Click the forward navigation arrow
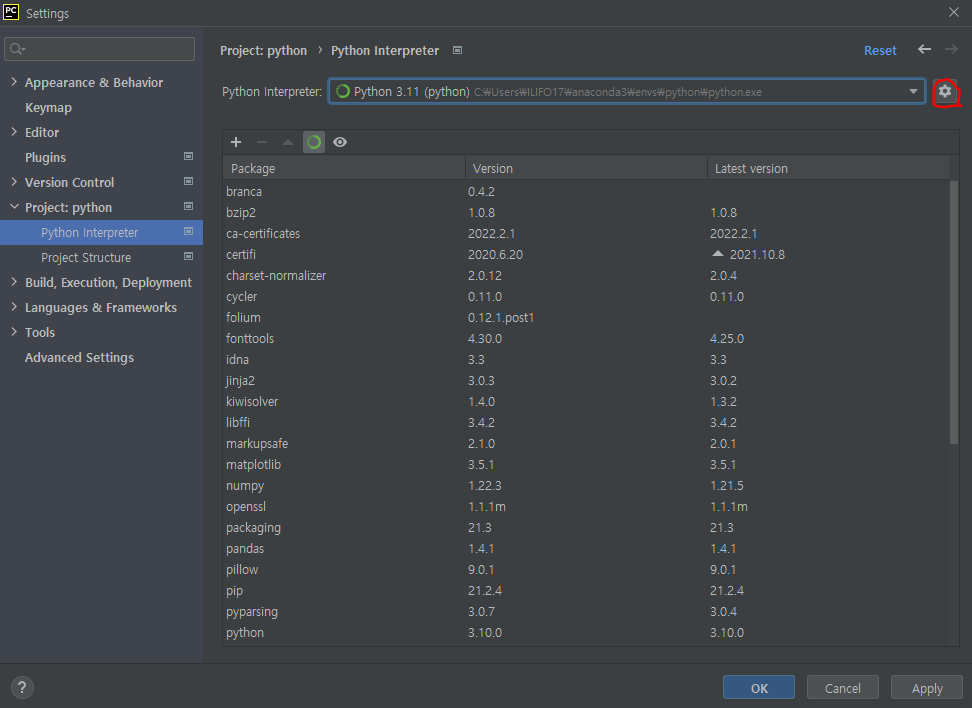Screen dimensions: 972x708 951,50
